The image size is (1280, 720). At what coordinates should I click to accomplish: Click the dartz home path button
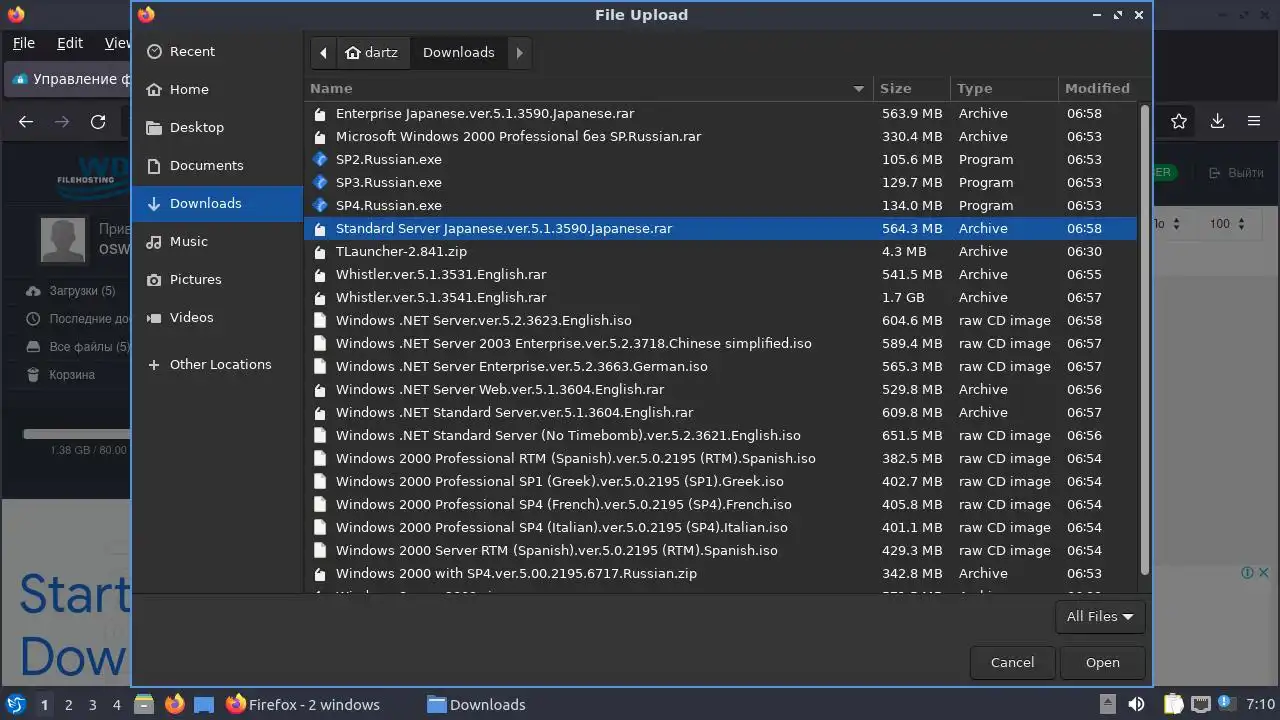pos(371,52)
